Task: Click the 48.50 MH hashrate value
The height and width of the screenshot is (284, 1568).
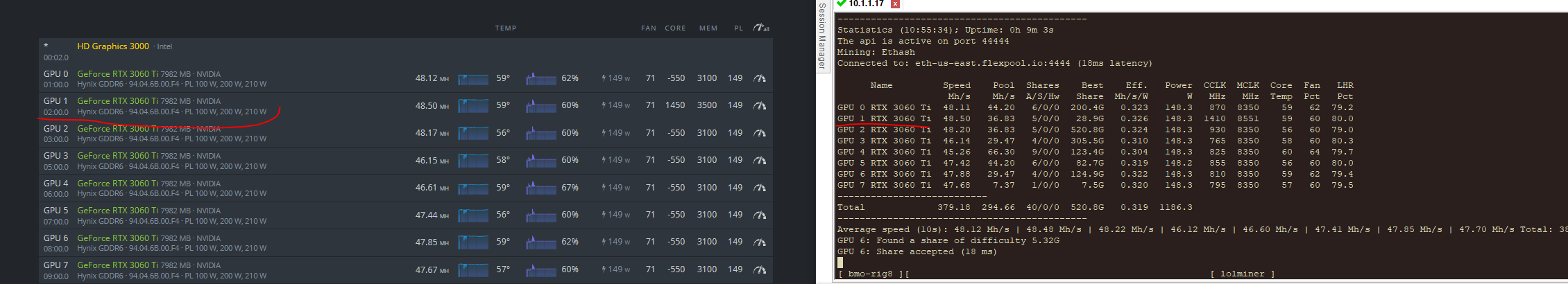Action: (x=432, y=105)
